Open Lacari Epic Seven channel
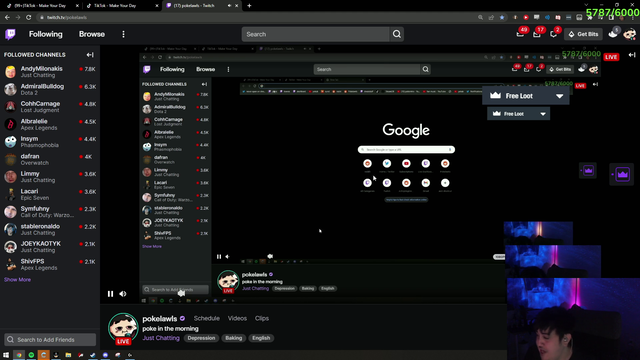The image size is (640, 360). [50, 194]
